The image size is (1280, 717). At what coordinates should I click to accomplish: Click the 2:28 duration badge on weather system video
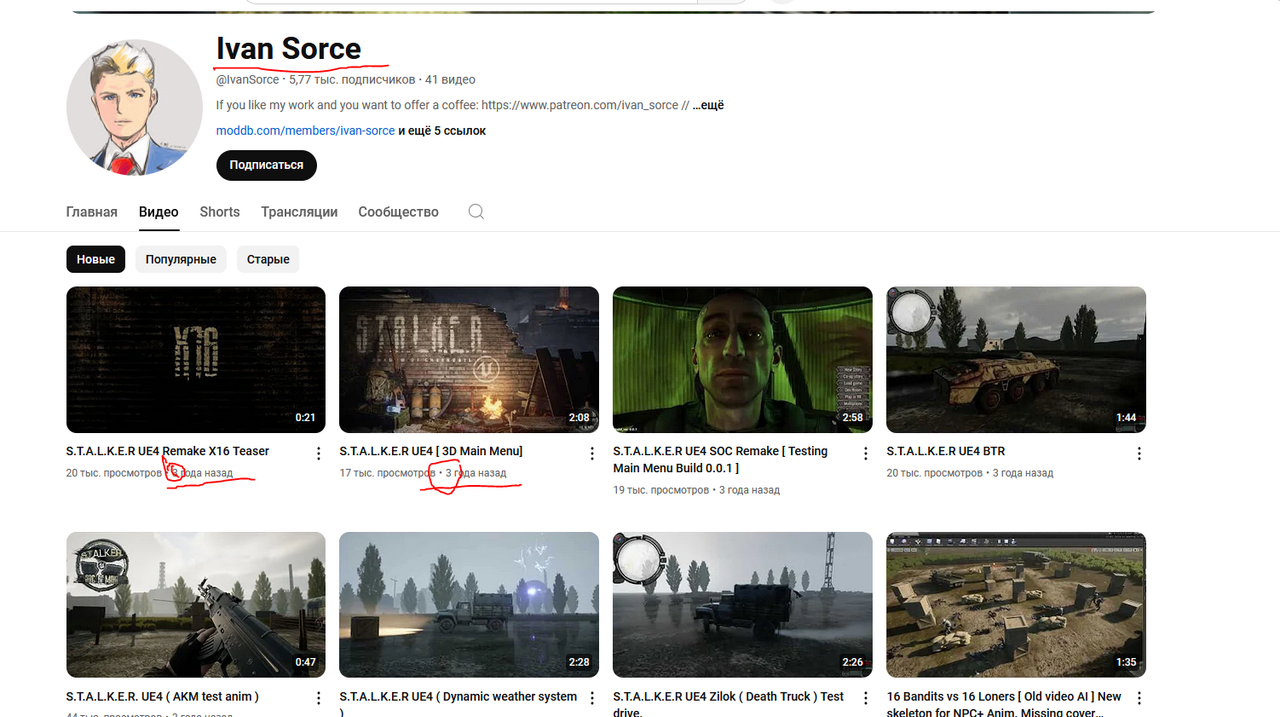579,663
